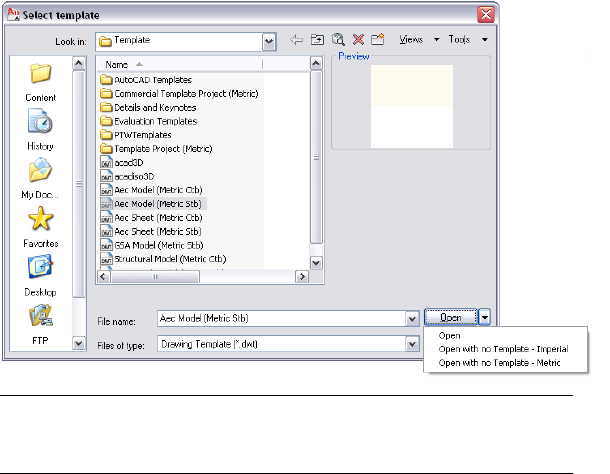Select the acadiso3D template file
The width and height of the screenshot is (610, 474).
[127, 176]
